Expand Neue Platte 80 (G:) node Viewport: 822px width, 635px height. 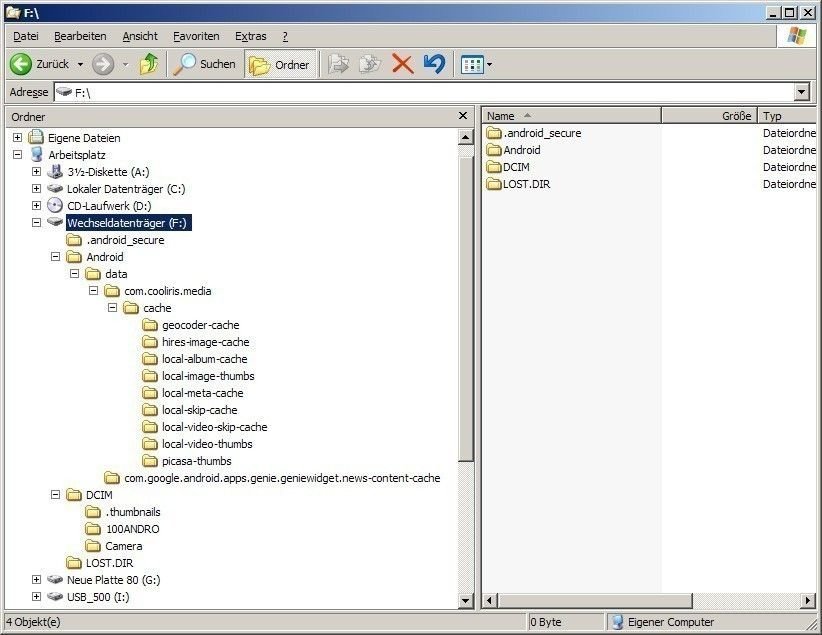coord(36,579)
